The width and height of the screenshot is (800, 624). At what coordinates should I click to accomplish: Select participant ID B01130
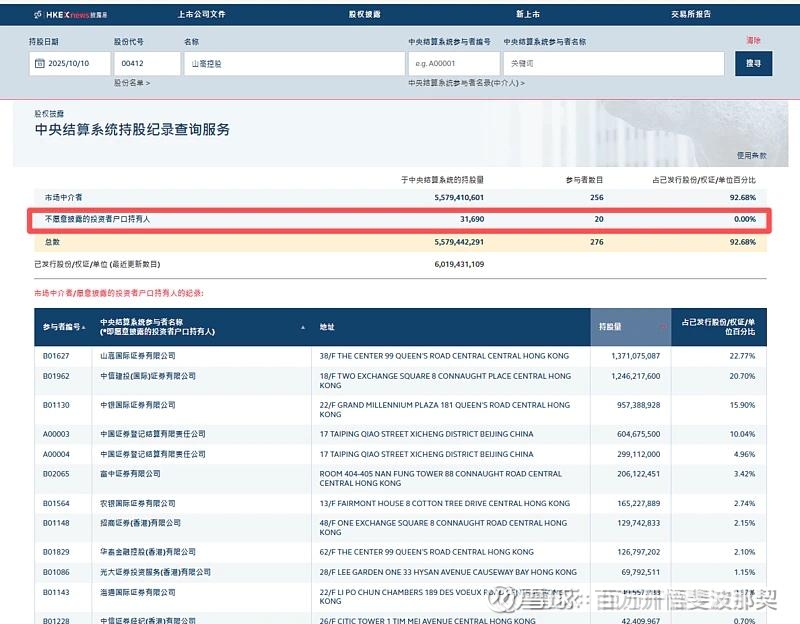(x=56, y=405)
